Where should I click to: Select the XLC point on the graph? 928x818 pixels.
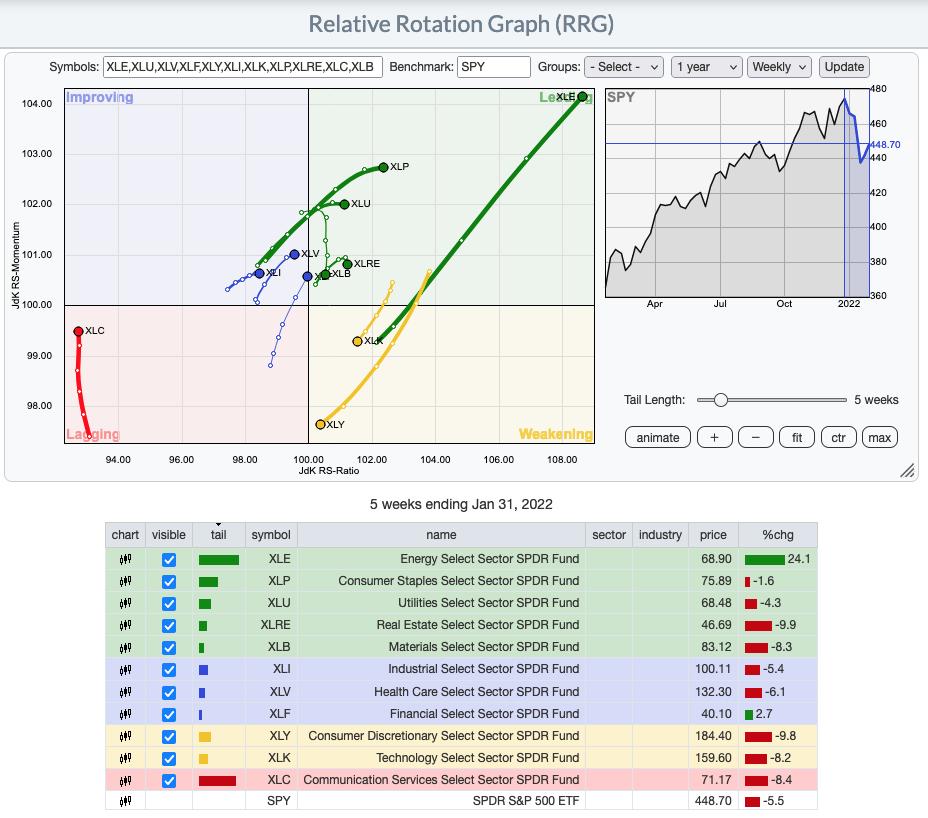78,331
